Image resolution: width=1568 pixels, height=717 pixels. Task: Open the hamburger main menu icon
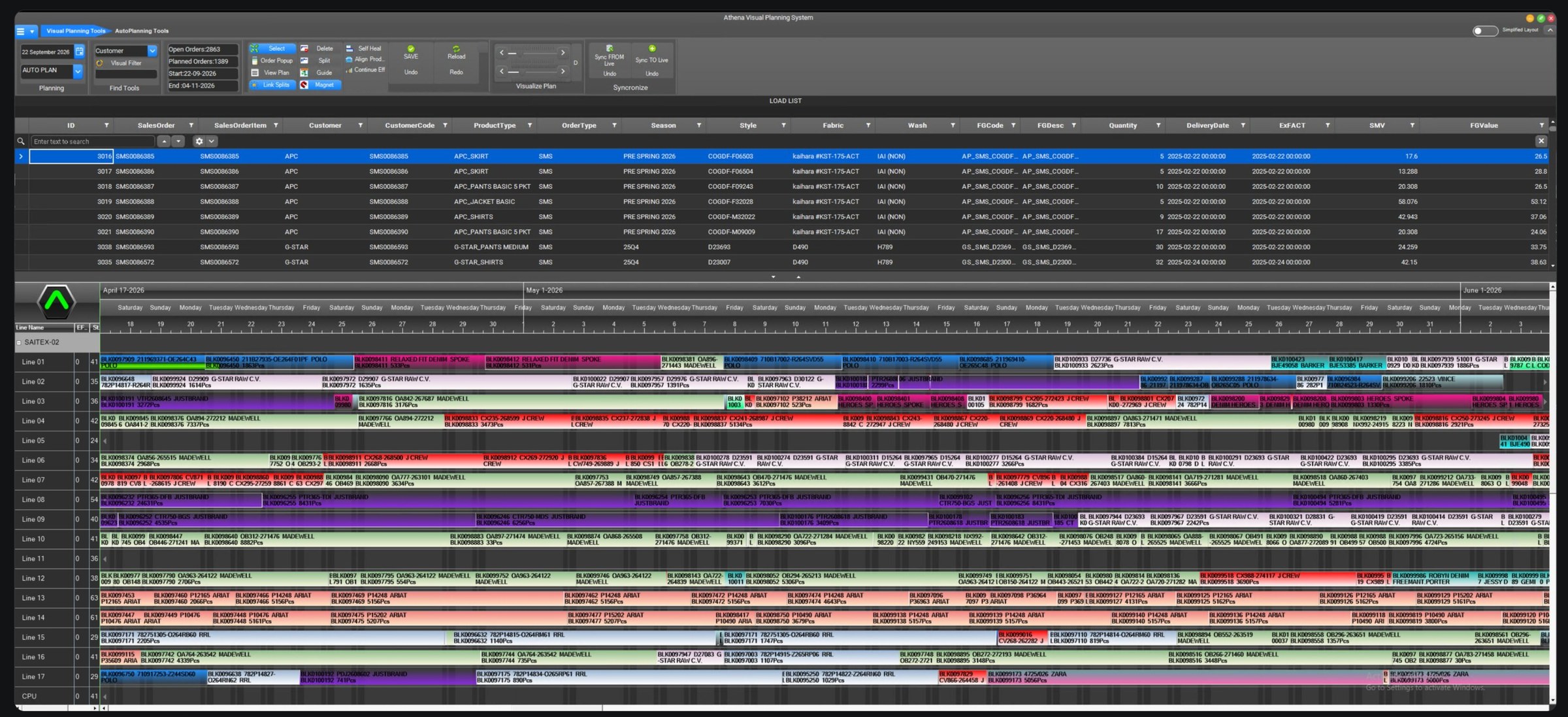coord(20,31)
